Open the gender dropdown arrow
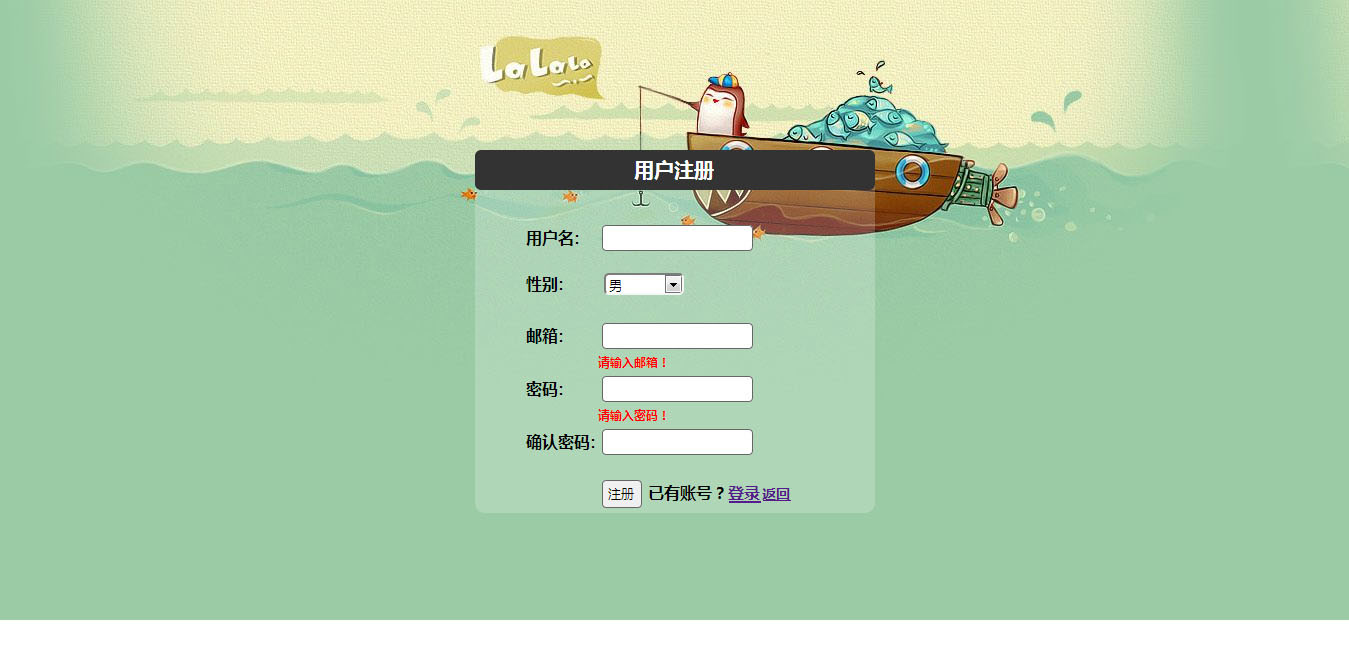 [673, 285]
